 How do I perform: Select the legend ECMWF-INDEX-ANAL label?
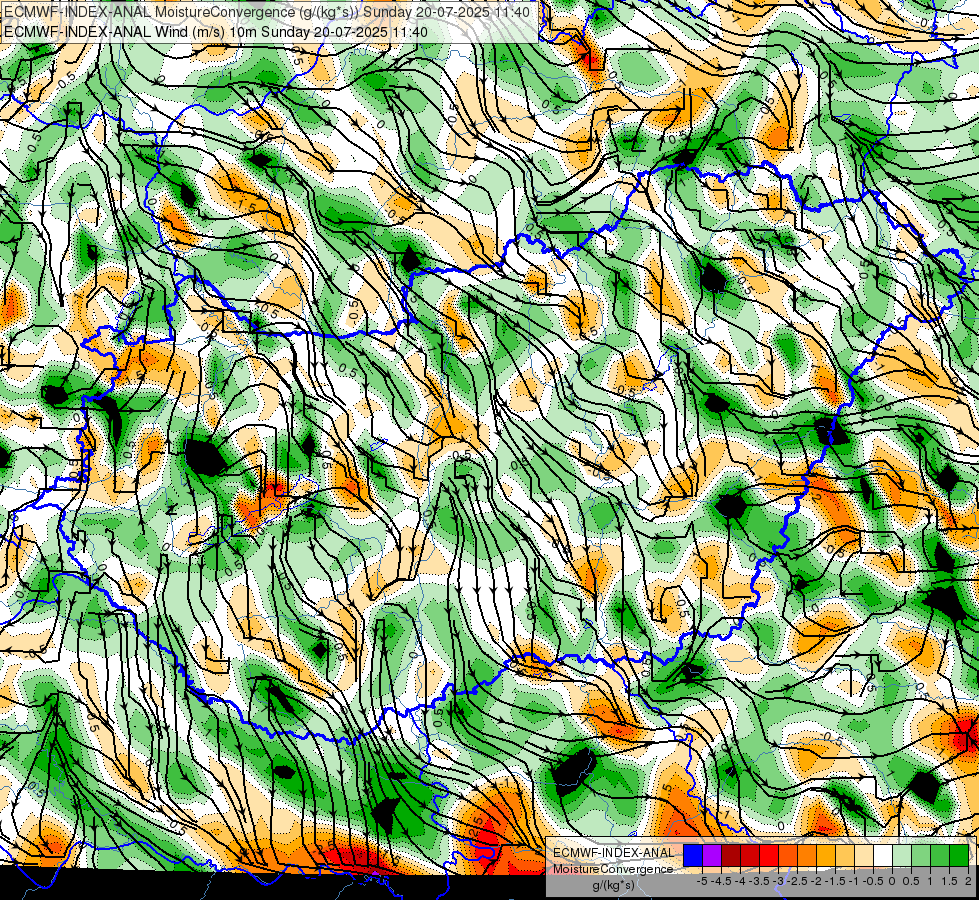tap(614, 853)
